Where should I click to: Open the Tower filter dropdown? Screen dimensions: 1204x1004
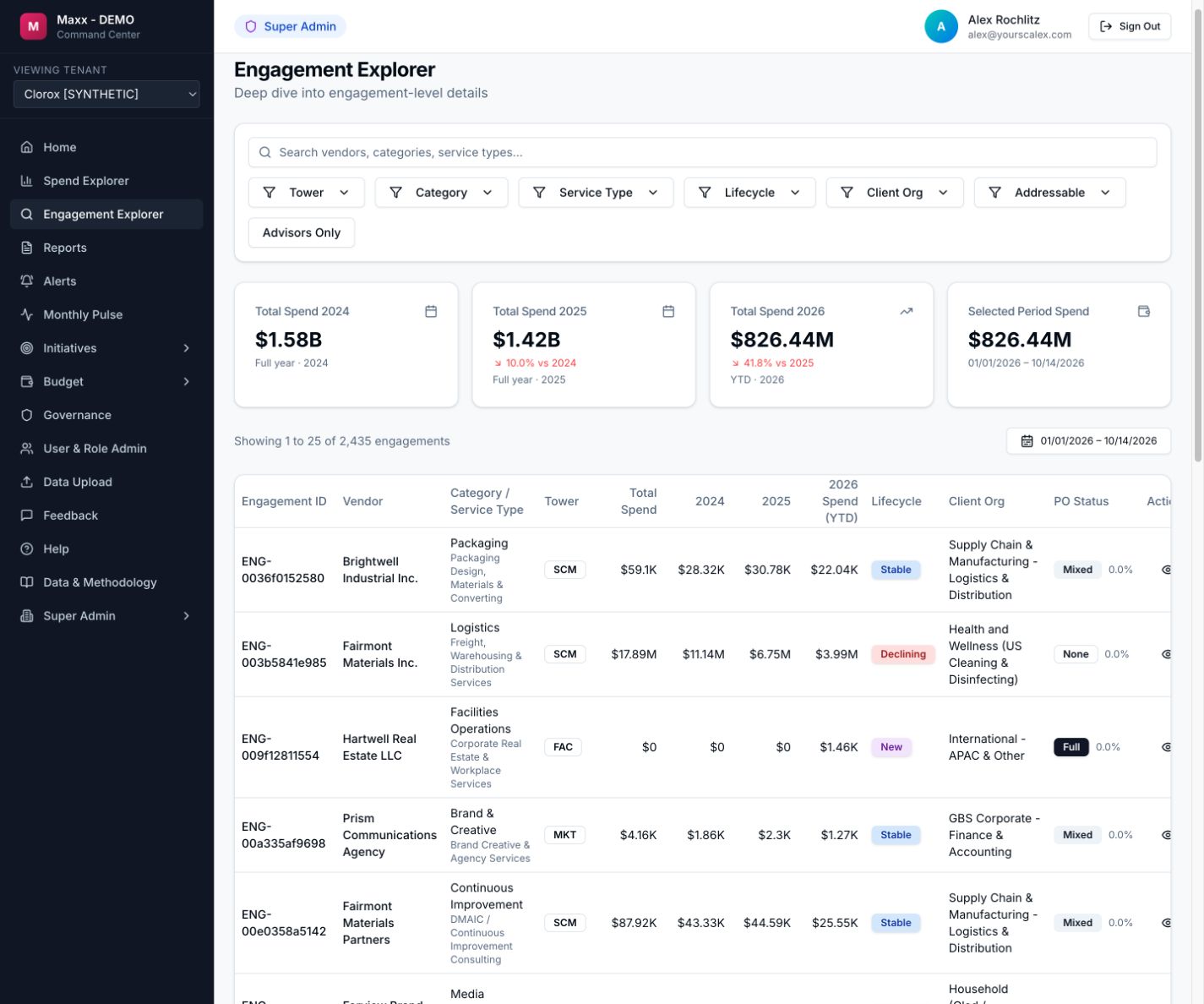click(x=307, y=193)
